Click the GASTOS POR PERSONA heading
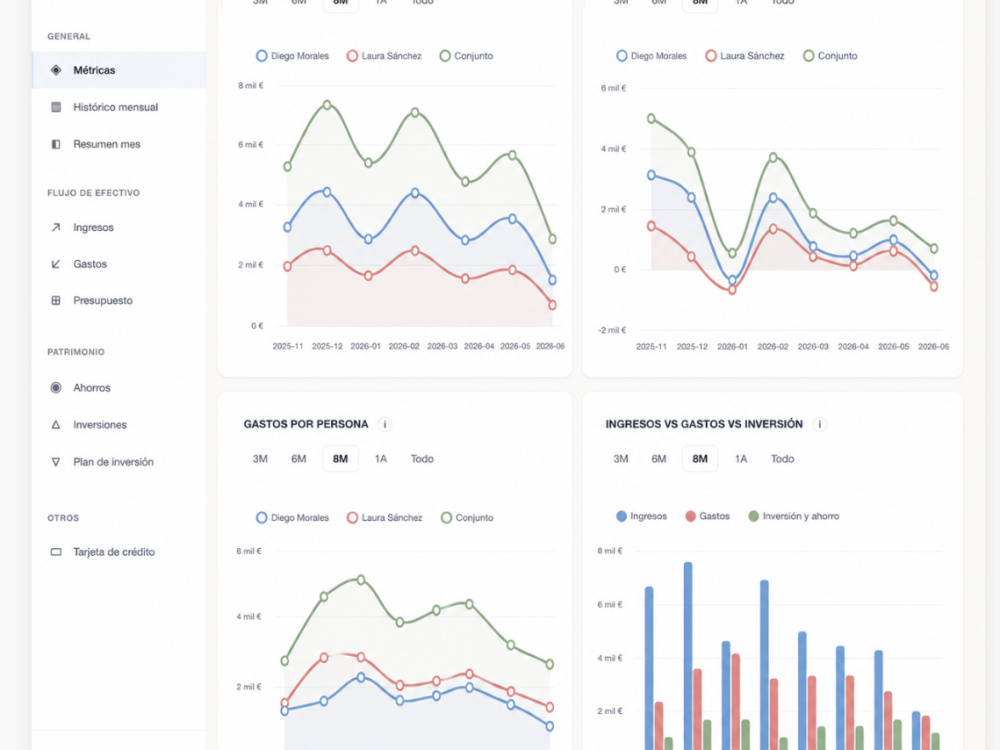The width and height of the screenshot is (1000, 750). (306, 424)
